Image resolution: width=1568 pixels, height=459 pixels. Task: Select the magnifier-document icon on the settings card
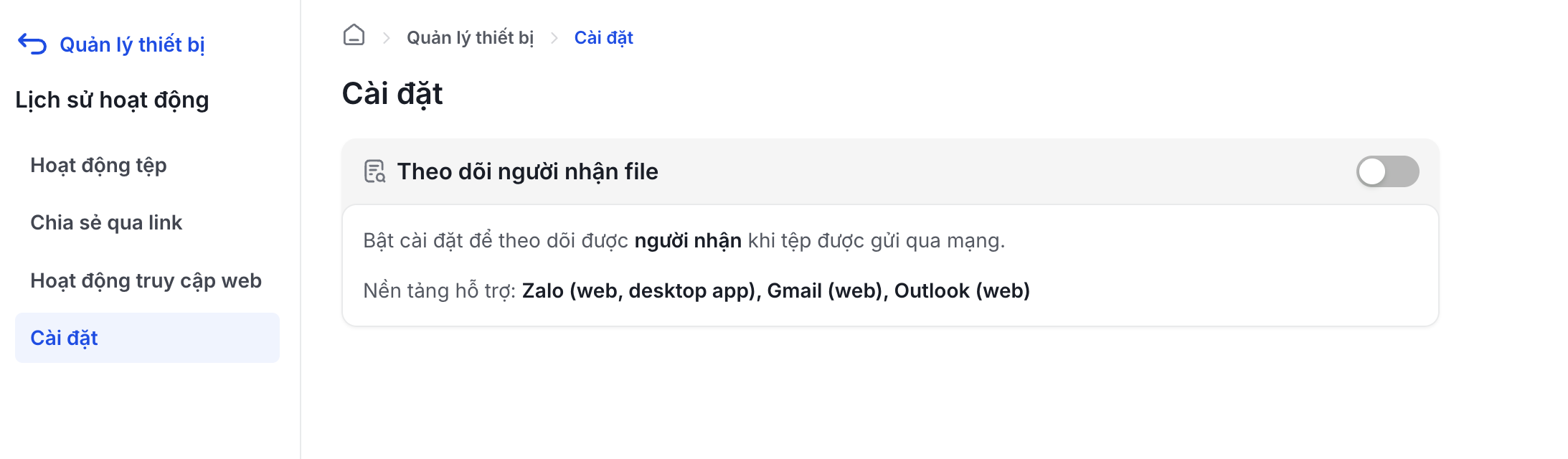pos(374,171)
